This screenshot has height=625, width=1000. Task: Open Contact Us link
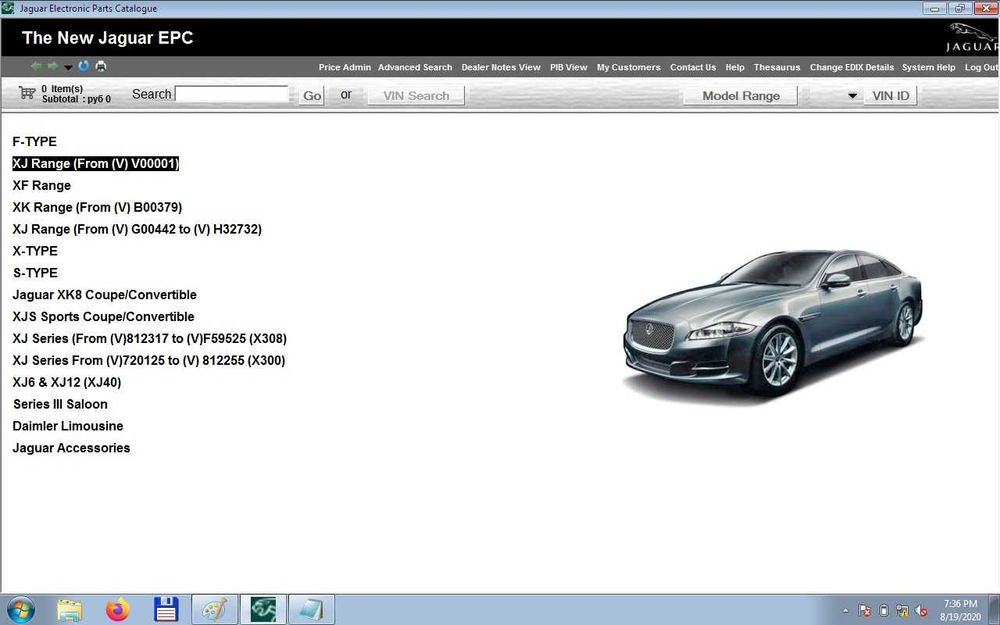click(693, 67)
